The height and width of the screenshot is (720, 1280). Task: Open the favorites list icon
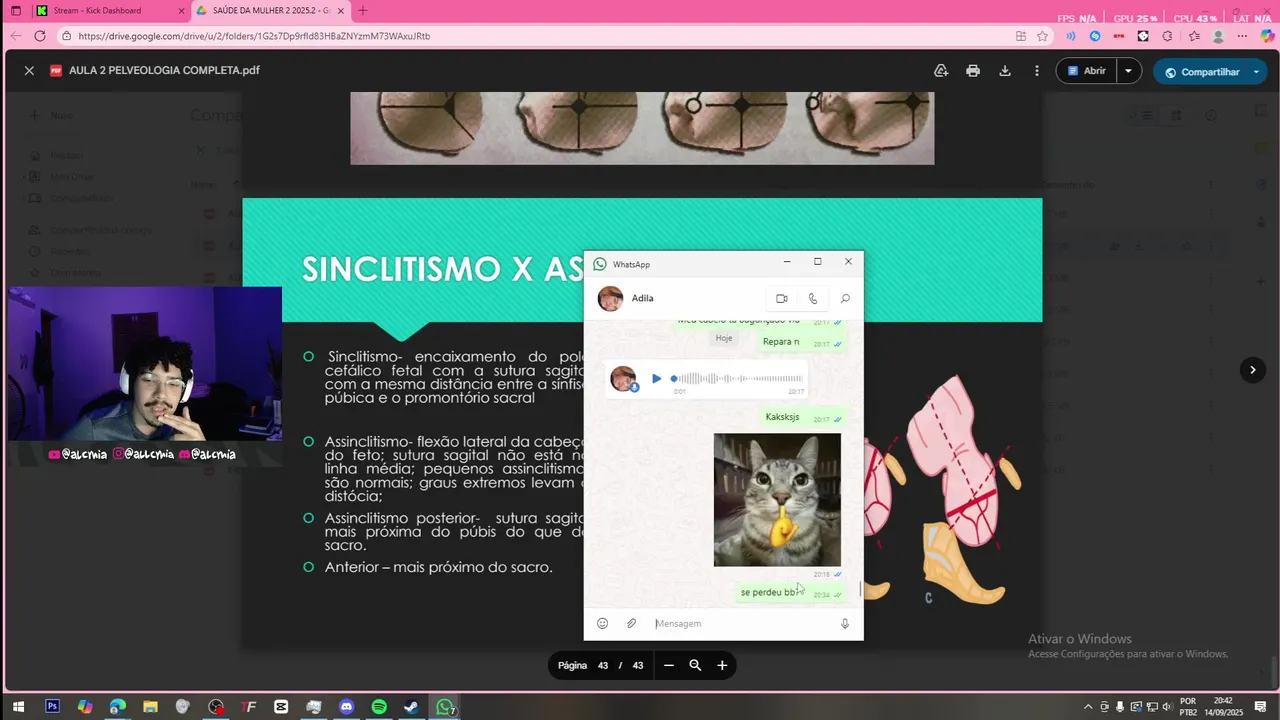[1194, 35]
